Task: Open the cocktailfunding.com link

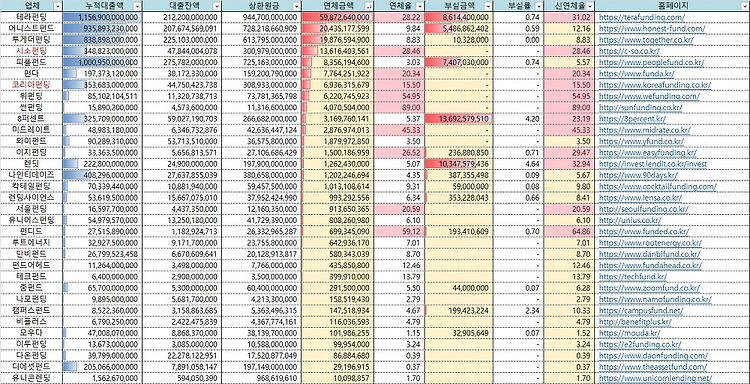Action: pos(658,187)
